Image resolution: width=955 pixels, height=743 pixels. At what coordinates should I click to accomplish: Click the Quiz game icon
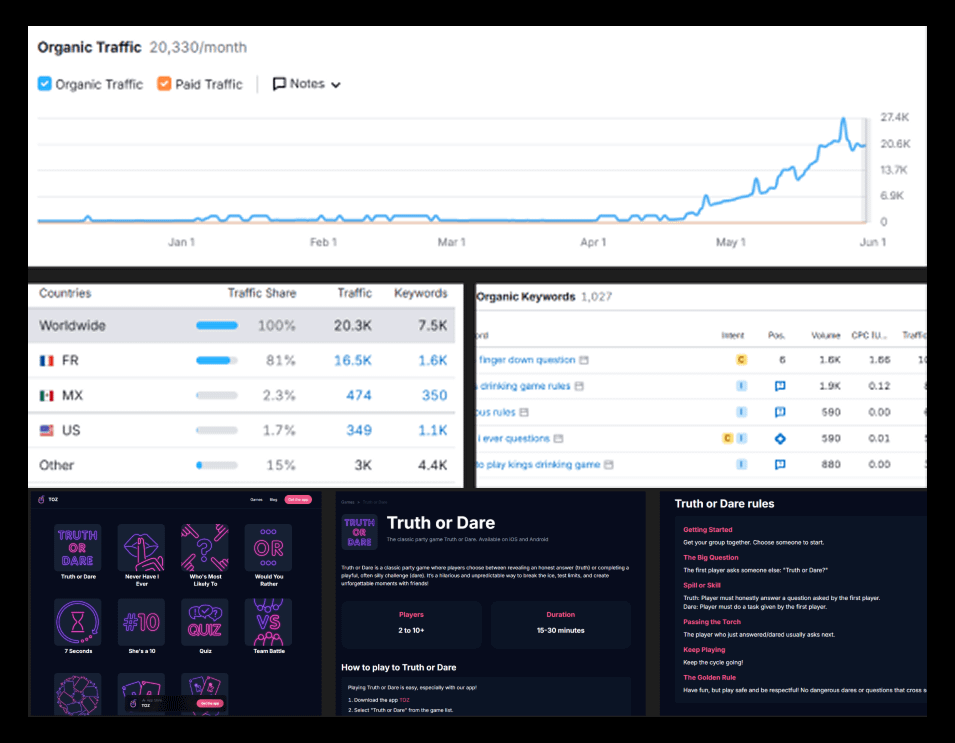click(x=205, y=623)
